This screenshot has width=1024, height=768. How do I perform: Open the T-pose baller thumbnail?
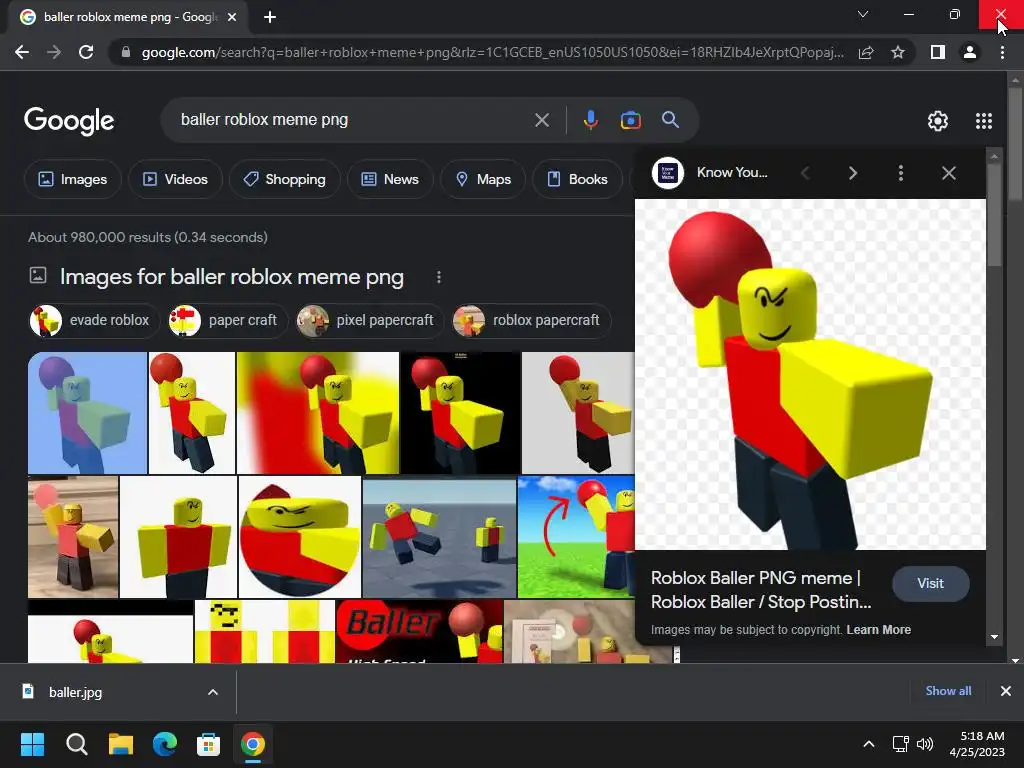pyautogui.click(x=178, y=537)
